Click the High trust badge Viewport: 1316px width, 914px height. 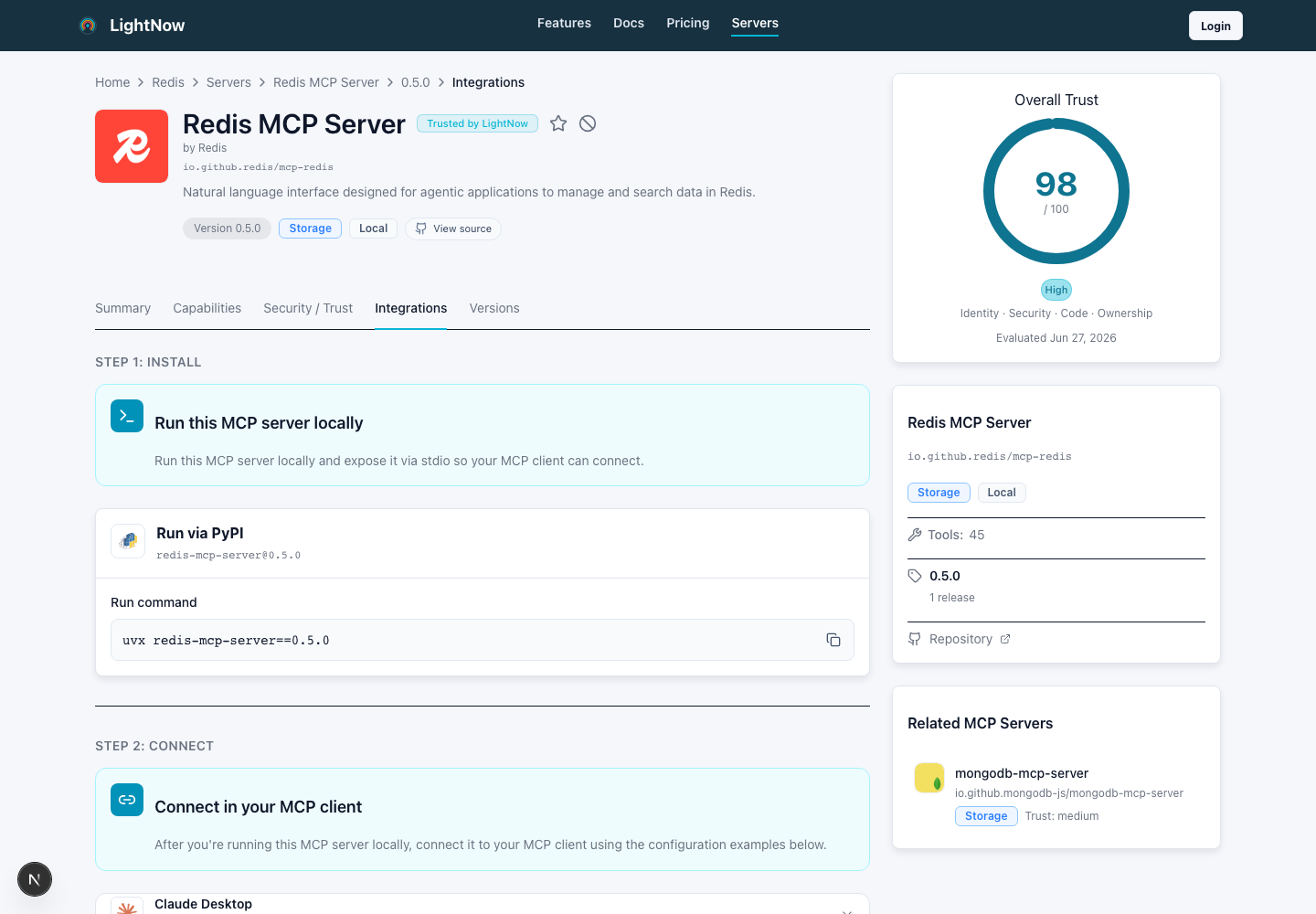point(1056,290)
